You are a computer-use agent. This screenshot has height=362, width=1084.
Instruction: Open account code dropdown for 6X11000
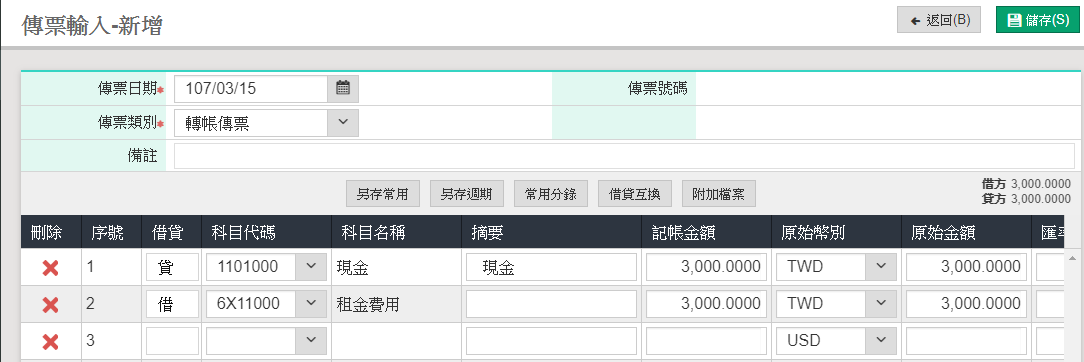(311, 303)
